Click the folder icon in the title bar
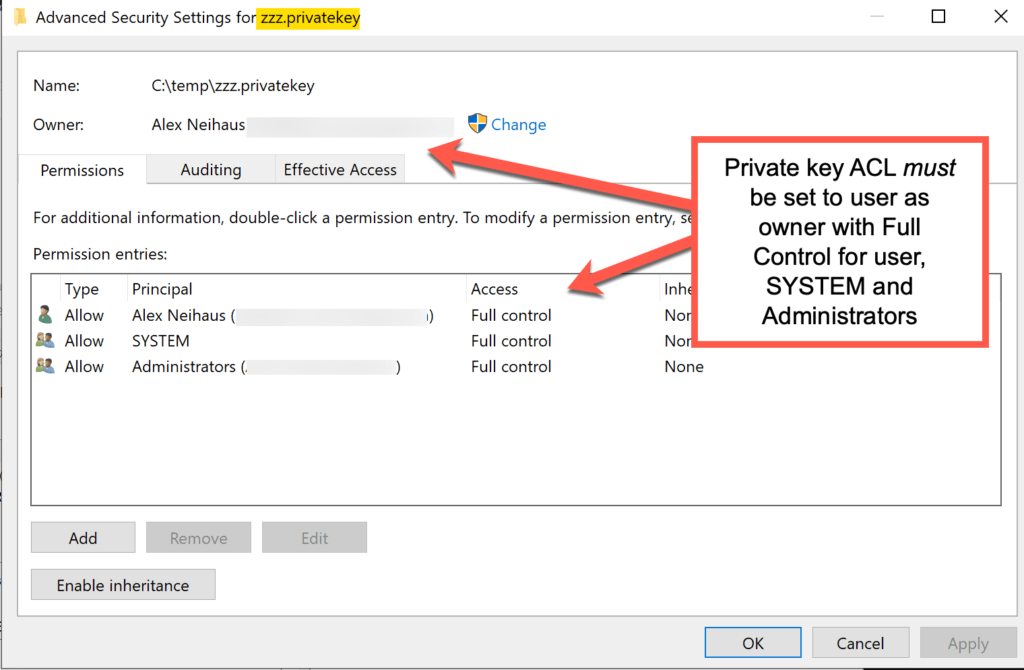Image resolution: width=1024 pixels, height=670 pixels. point(21,16)
